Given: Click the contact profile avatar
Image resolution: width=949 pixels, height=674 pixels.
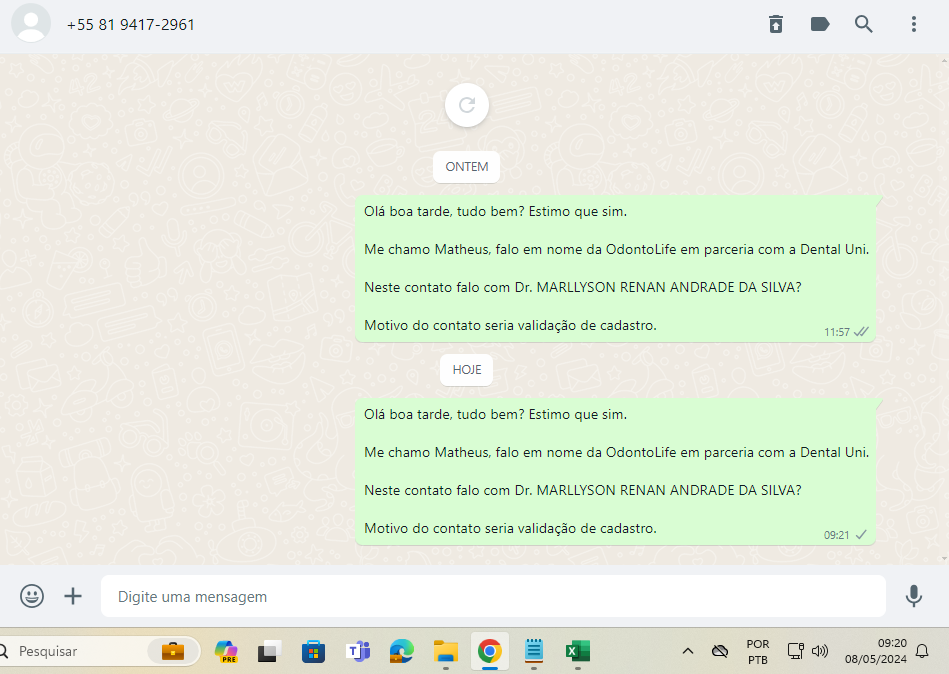Looking at the screenshot, I should 31,24.
